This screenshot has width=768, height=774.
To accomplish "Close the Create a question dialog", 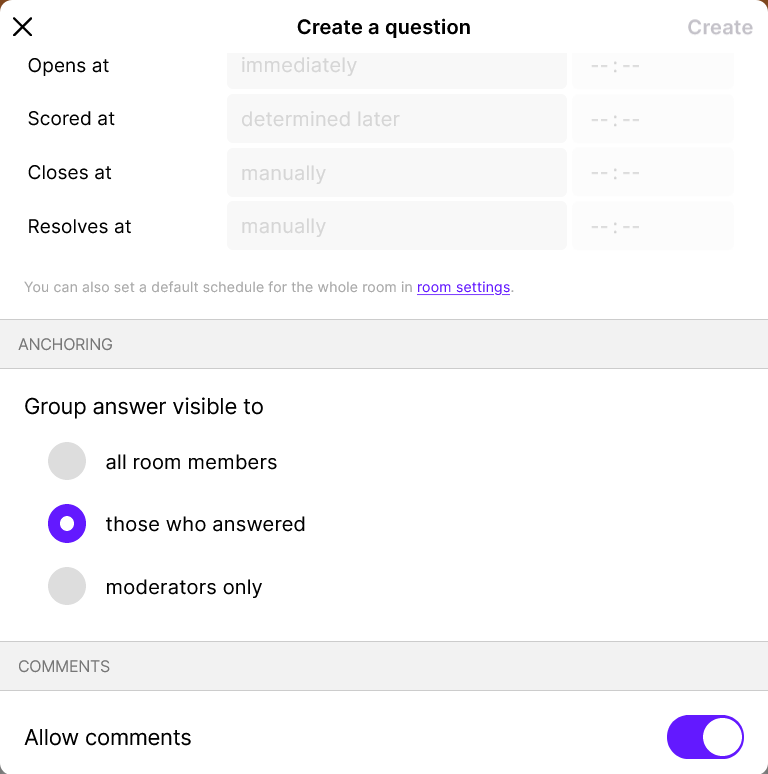I will (x=22, y=27).
